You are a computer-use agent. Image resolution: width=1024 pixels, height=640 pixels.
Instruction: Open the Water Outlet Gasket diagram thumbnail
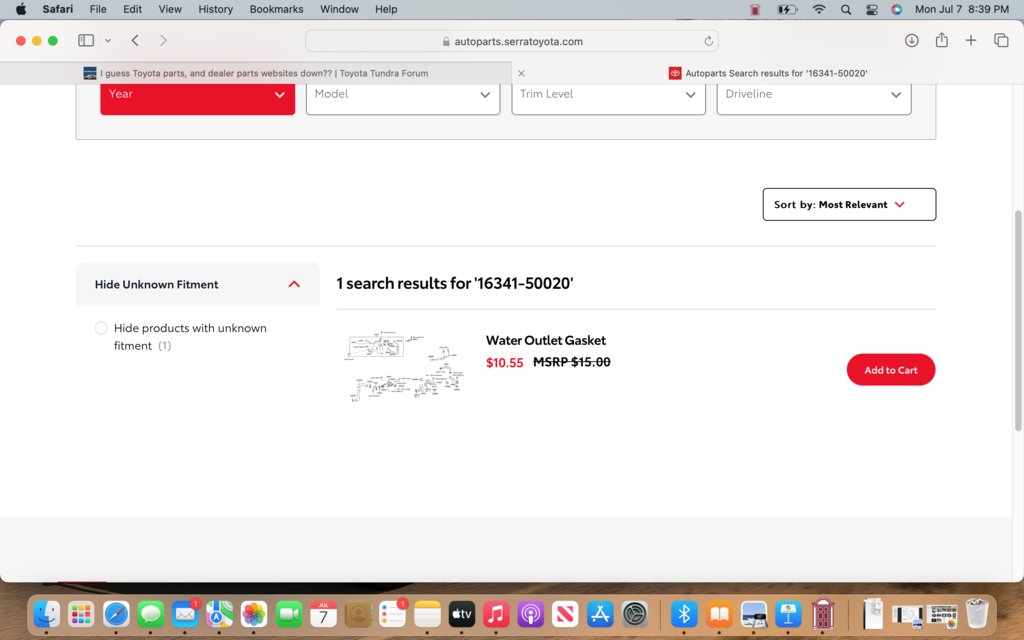tap(405, 366)
